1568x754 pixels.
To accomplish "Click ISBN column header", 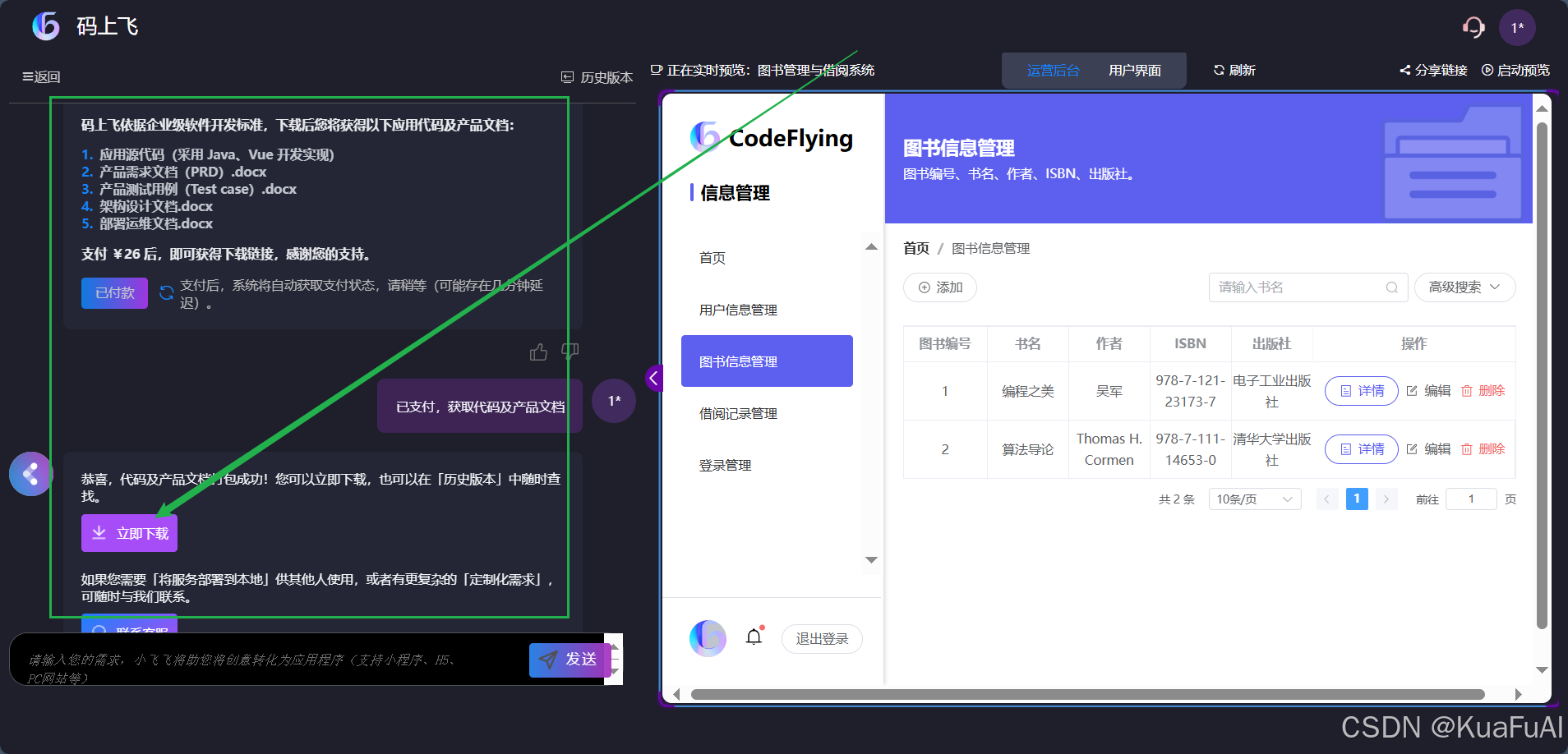I will pyautogui.click(x=1190, y=343).
